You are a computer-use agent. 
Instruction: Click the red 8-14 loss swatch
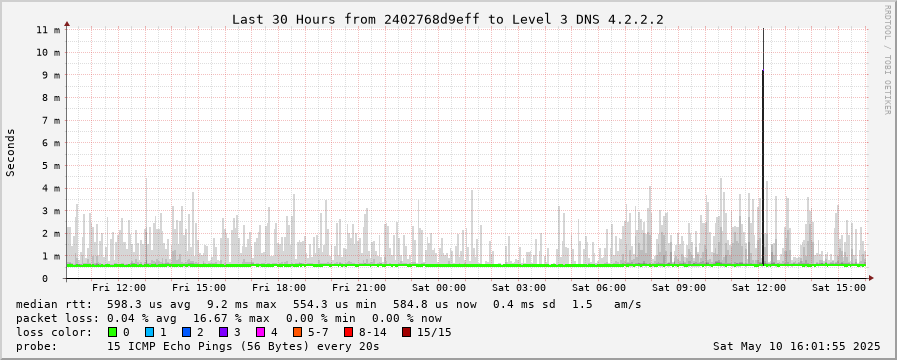click(348, 332)
